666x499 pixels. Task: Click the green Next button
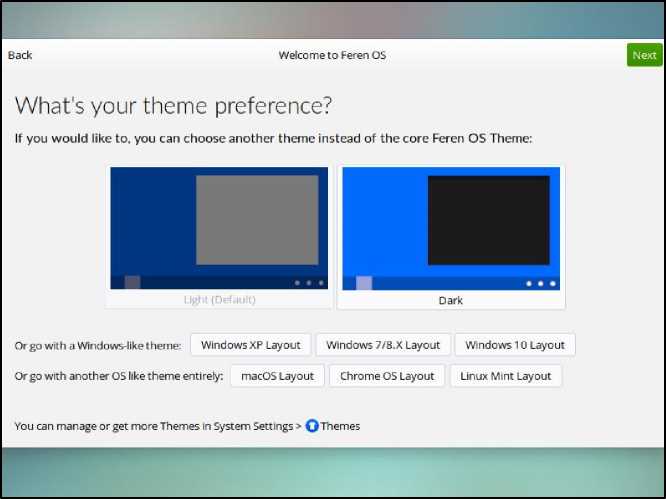point(644,55)
